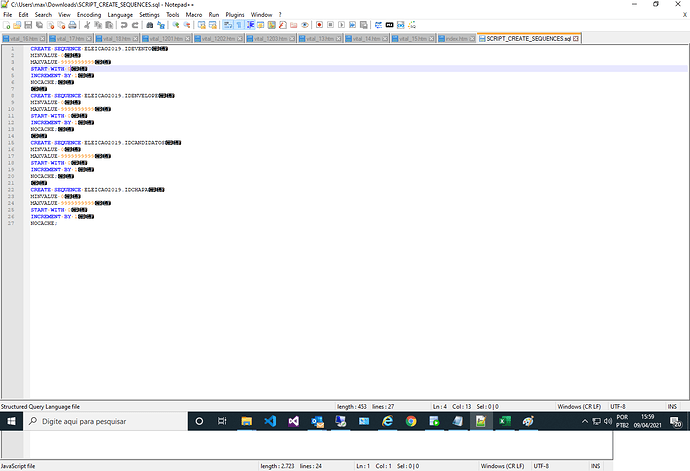Open Folder as Workspace icon
Image resolution: width=690 pixels, height=471 pixels.
tap(294, 25)
